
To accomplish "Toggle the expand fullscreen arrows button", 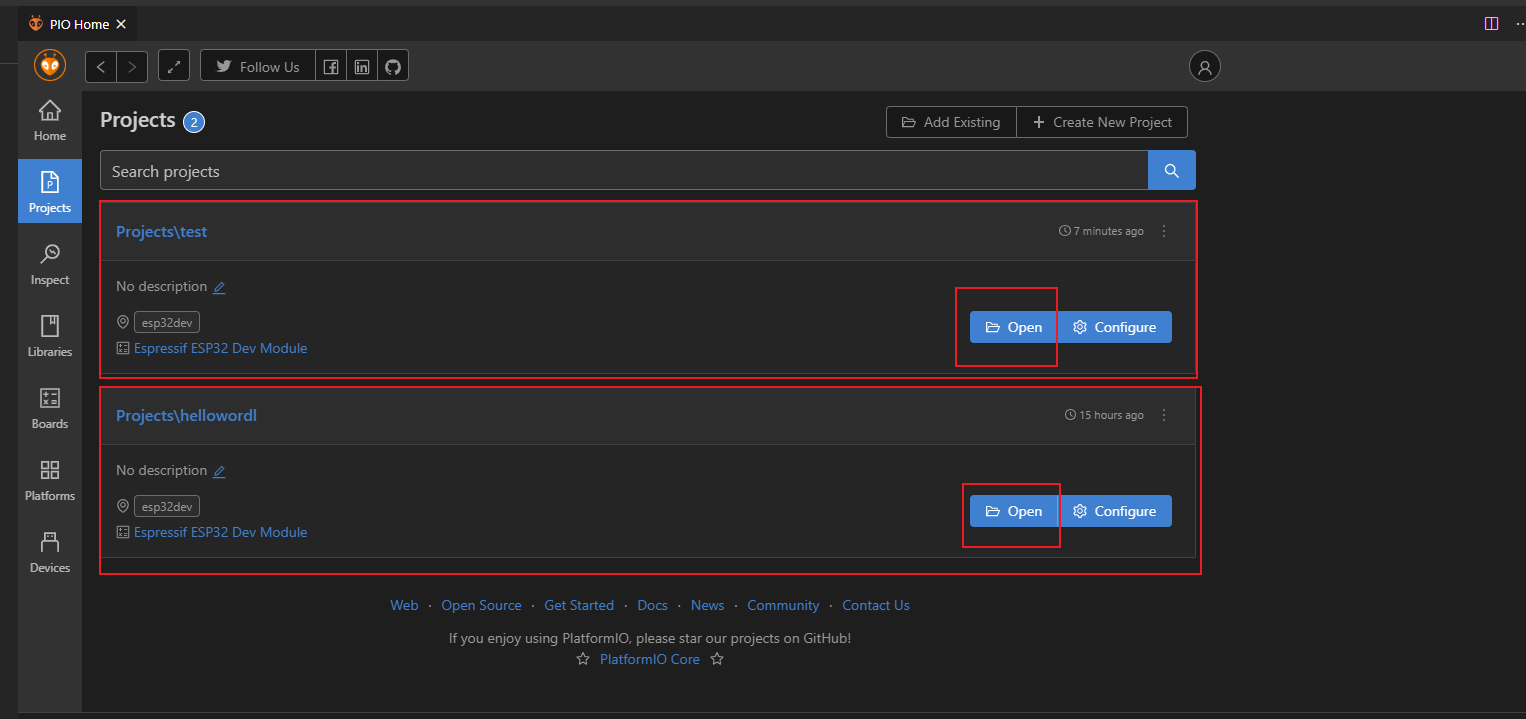I will [174, 67].
